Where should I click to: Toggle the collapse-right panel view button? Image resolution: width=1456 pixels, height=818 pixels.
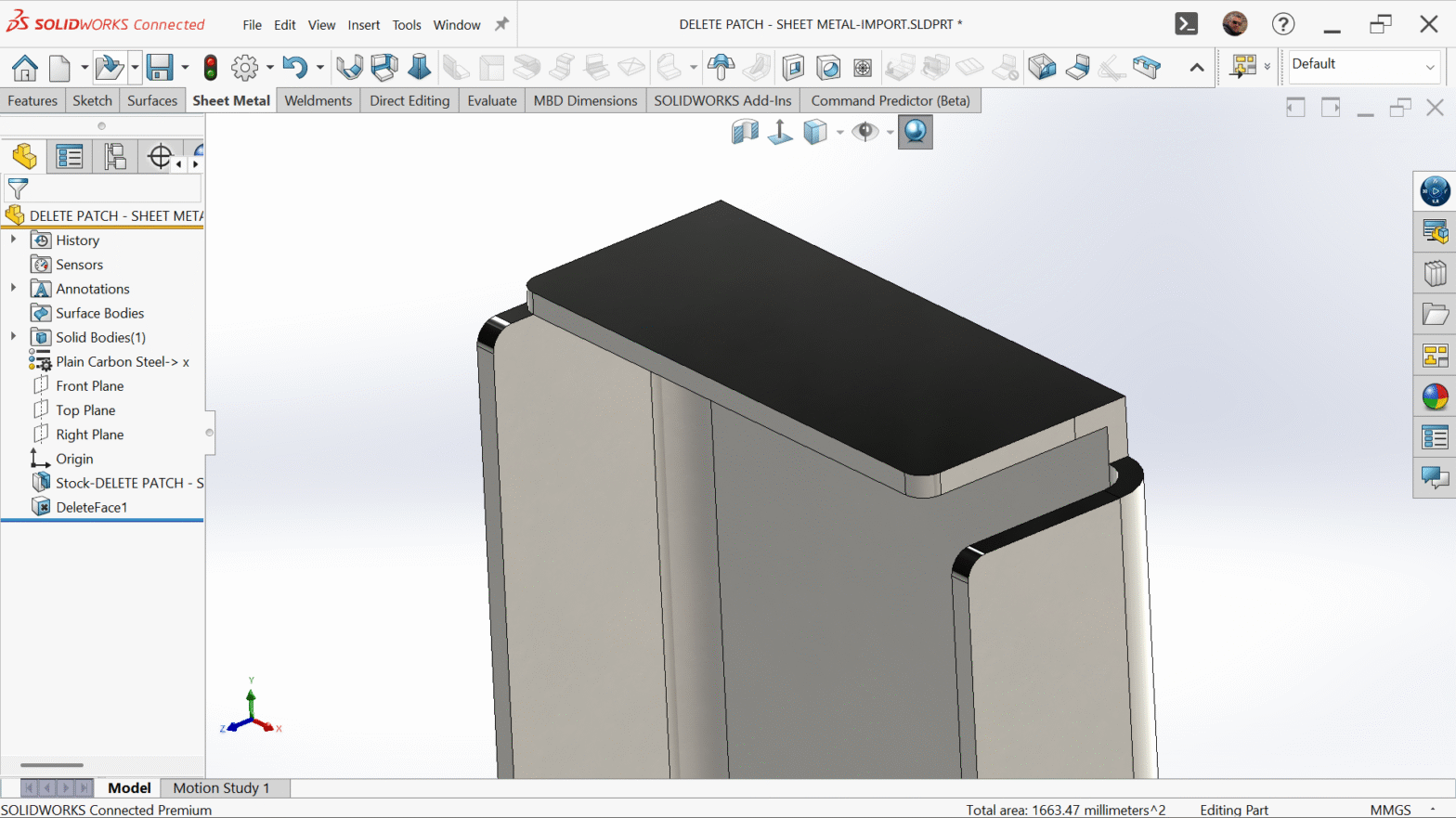1331,108
